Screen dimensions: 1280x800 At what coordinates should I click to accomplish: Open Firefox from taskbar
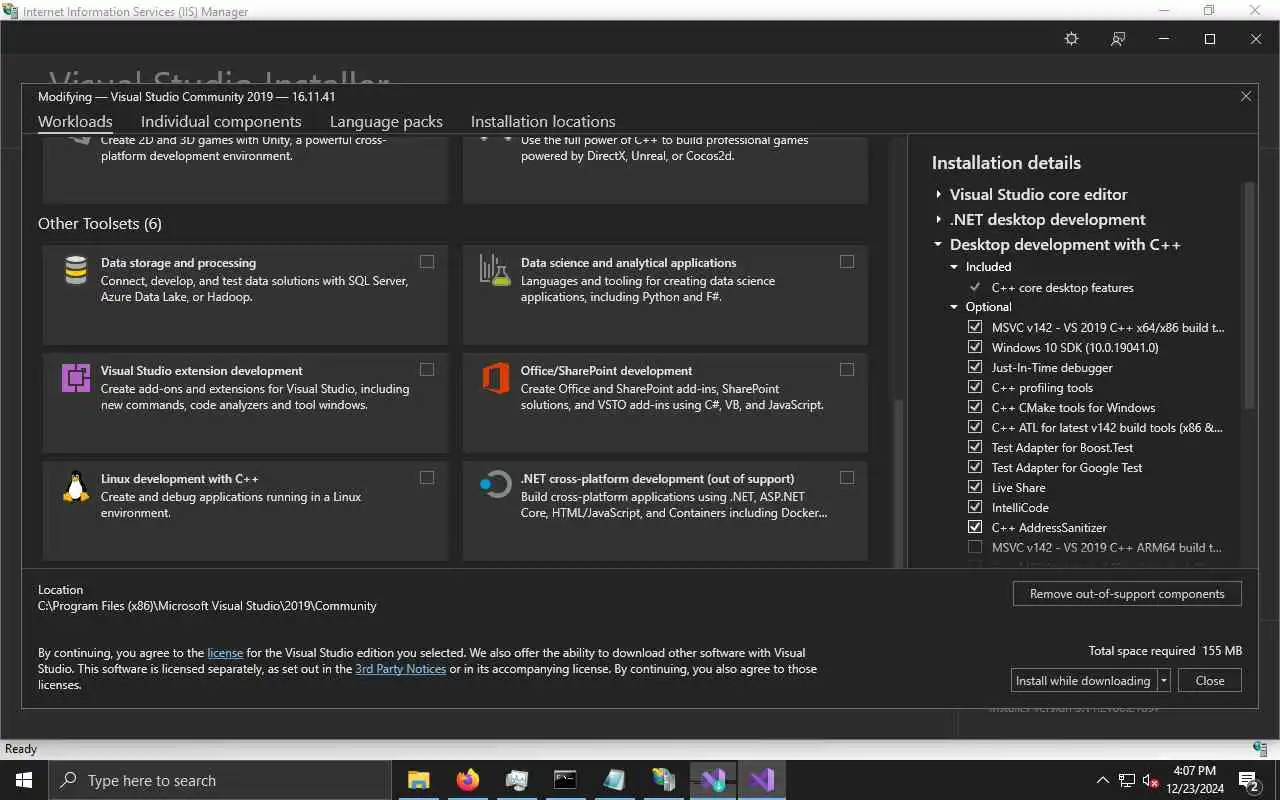[468, 780]
